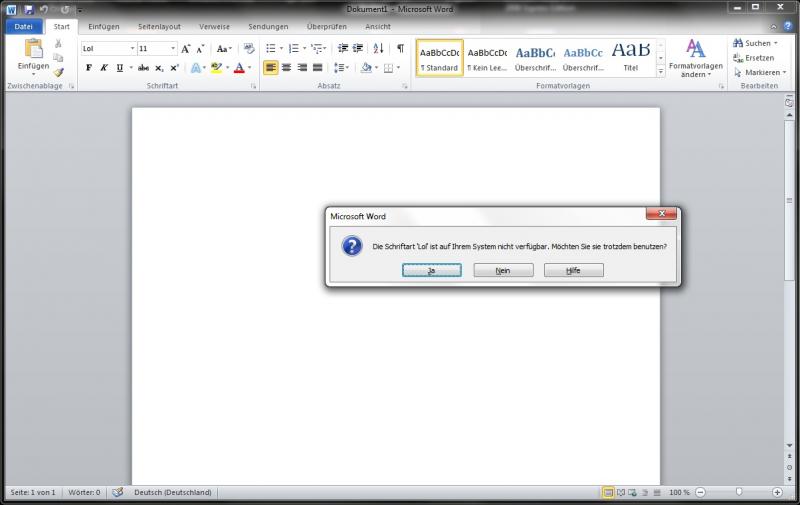Toggle italic formatting (K button)

[104, 68]
